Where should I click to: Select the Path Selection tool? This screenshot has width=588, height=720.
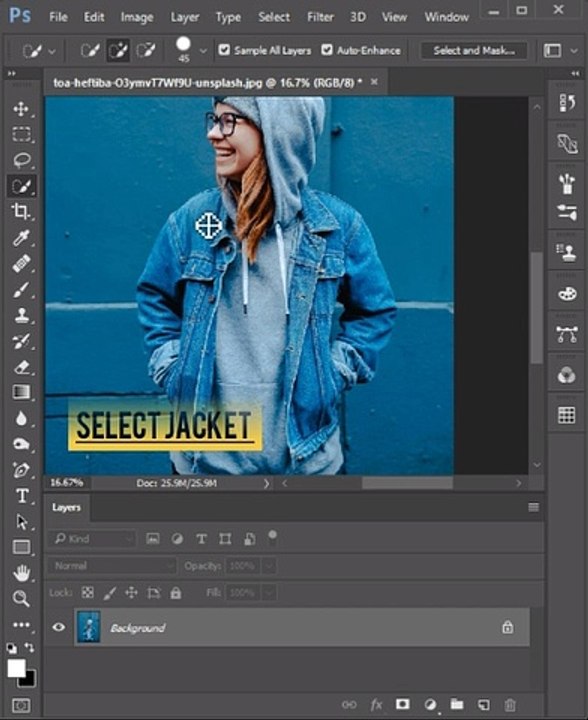click(x=21, y=522)
